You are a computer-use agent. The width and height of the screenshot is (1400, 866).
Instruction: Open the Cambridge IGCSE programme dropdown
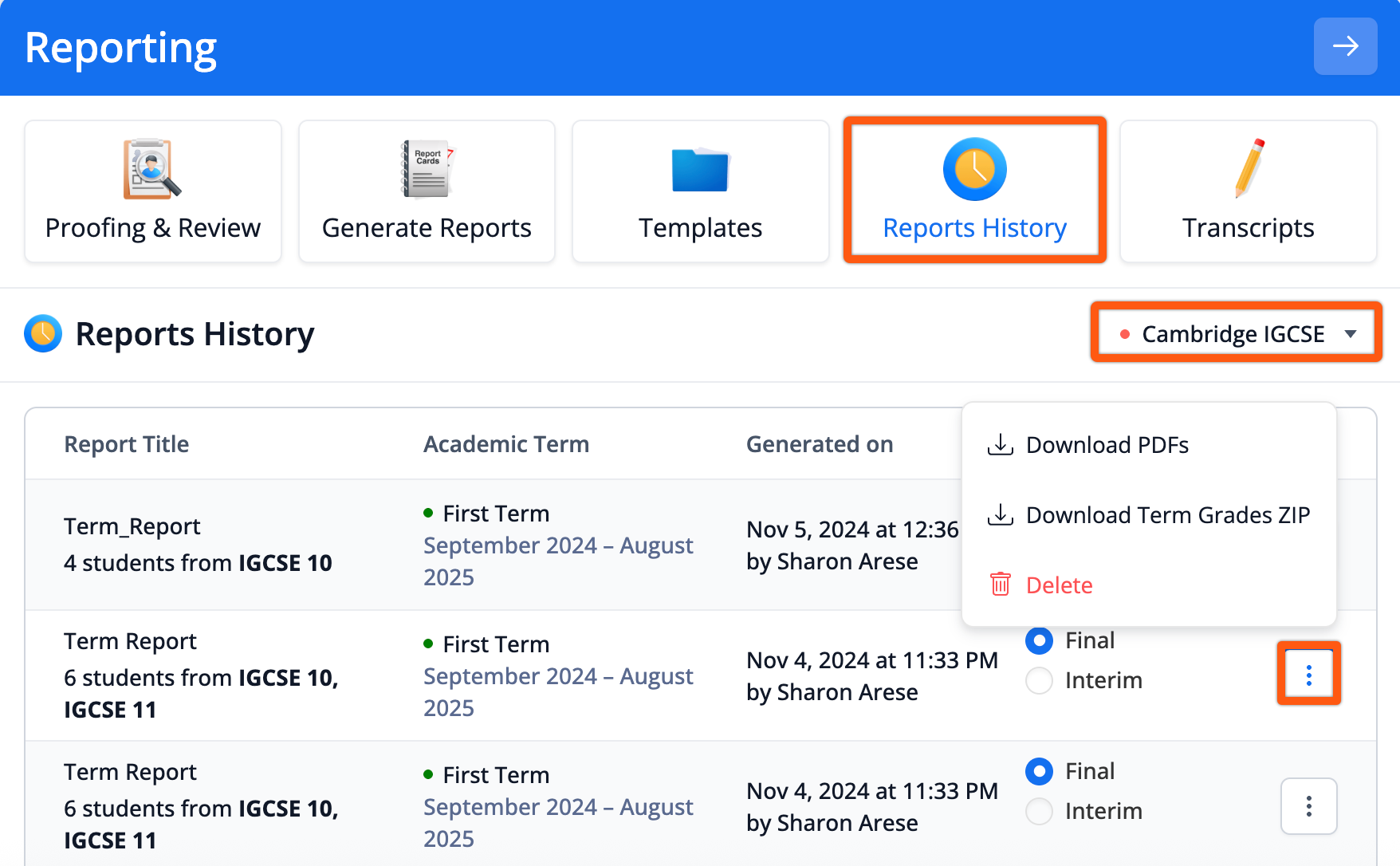pos(1236,333)
